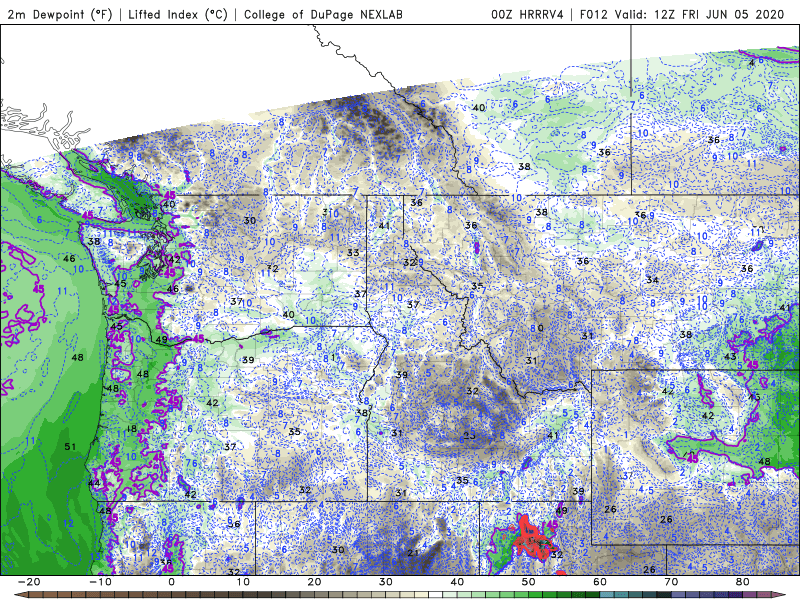Click the 20 label under the color scale

[314, 582]
